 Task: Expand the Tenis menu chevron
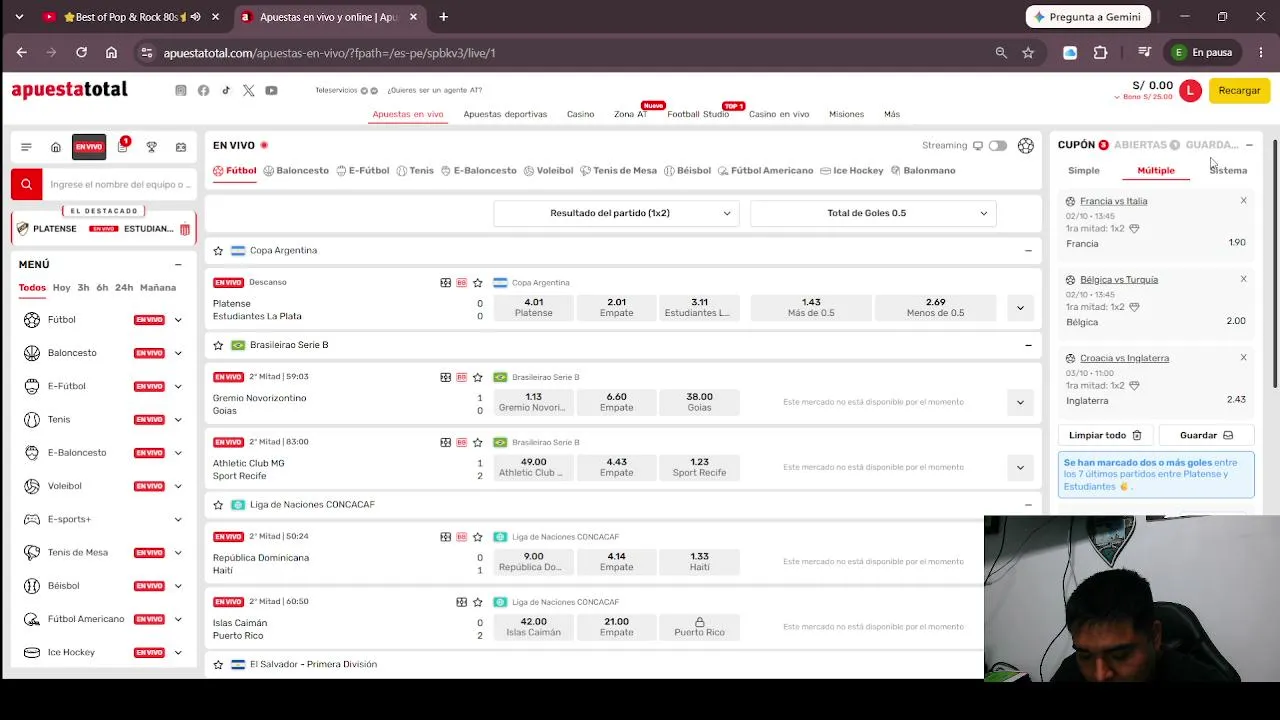pos(178,420)
